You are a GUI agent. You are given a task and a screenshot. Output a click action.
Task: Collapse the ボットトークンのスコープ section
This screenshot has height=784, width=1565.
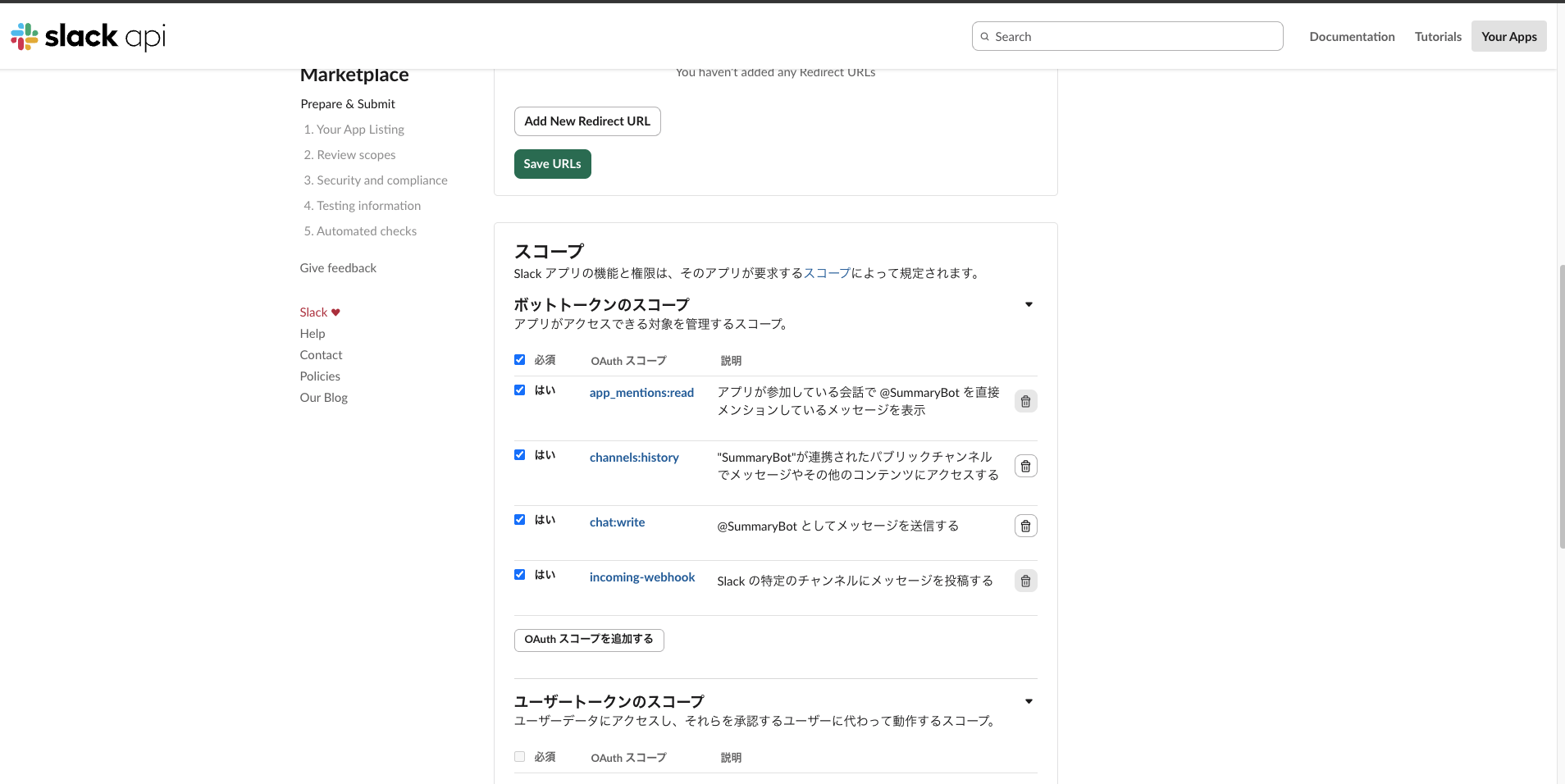(x=1029, y=304)
